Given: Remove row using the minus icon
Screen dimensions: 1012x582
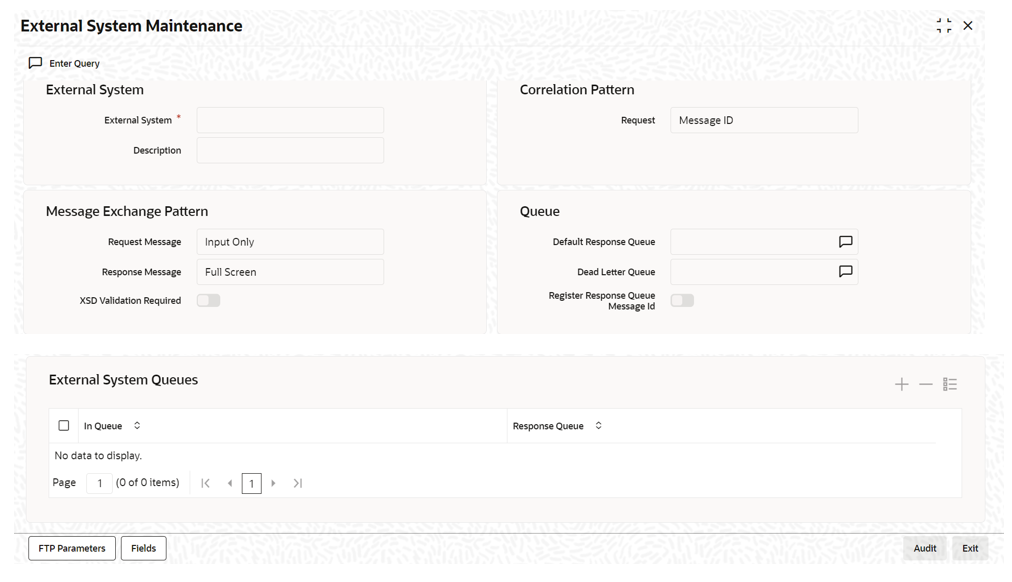Looking at the screenshot, I should [x=926, y=385].
